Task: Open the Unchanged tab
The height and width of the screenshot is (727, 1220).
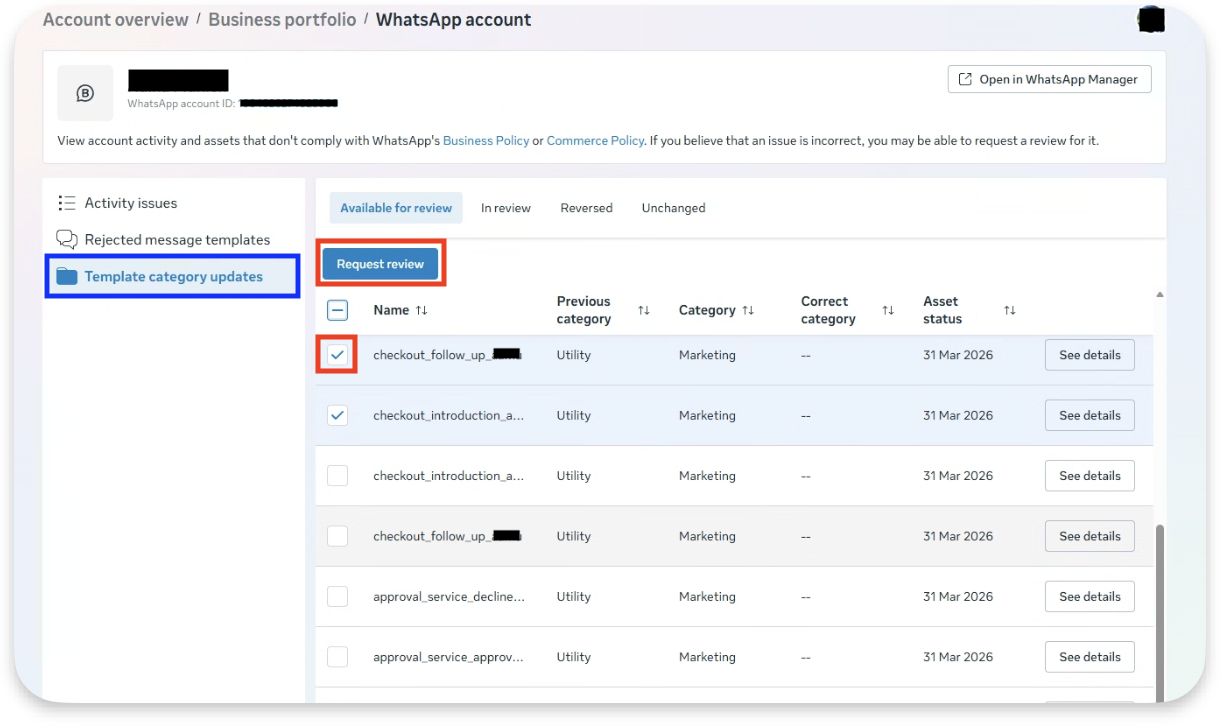Action: [x=673, y=208]
